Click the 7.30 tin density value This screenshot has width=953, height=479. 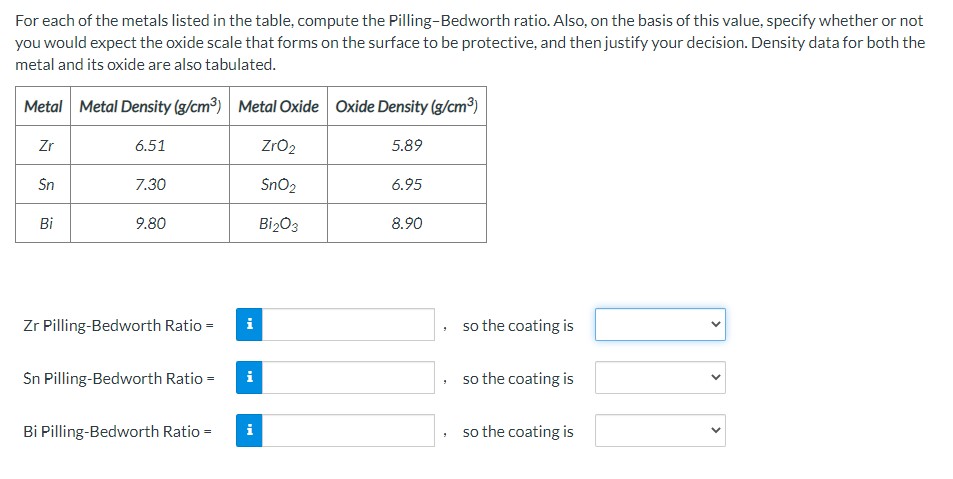tap(150, 185)
